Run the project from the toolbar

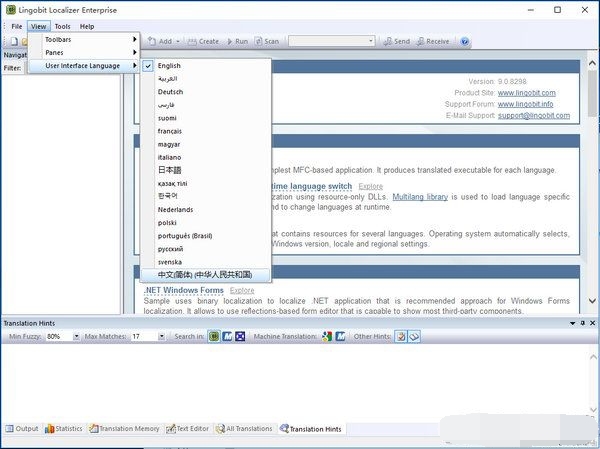pos(236,42)
